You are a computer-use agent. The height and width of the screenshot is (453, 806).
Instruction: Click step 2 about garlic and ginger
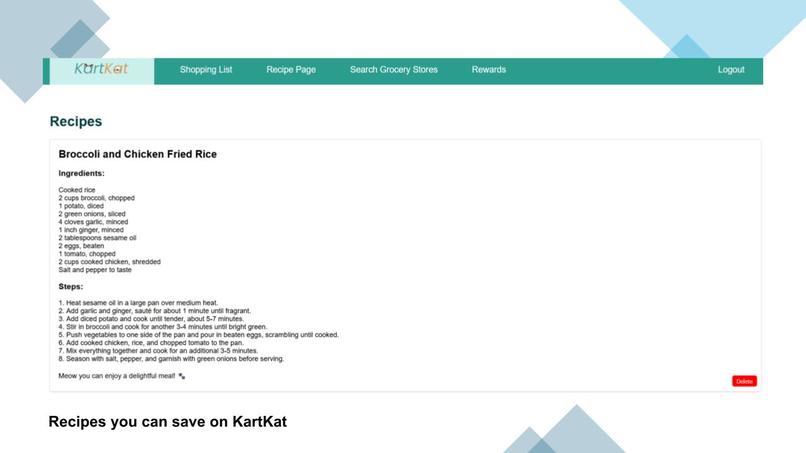(155, 311)
